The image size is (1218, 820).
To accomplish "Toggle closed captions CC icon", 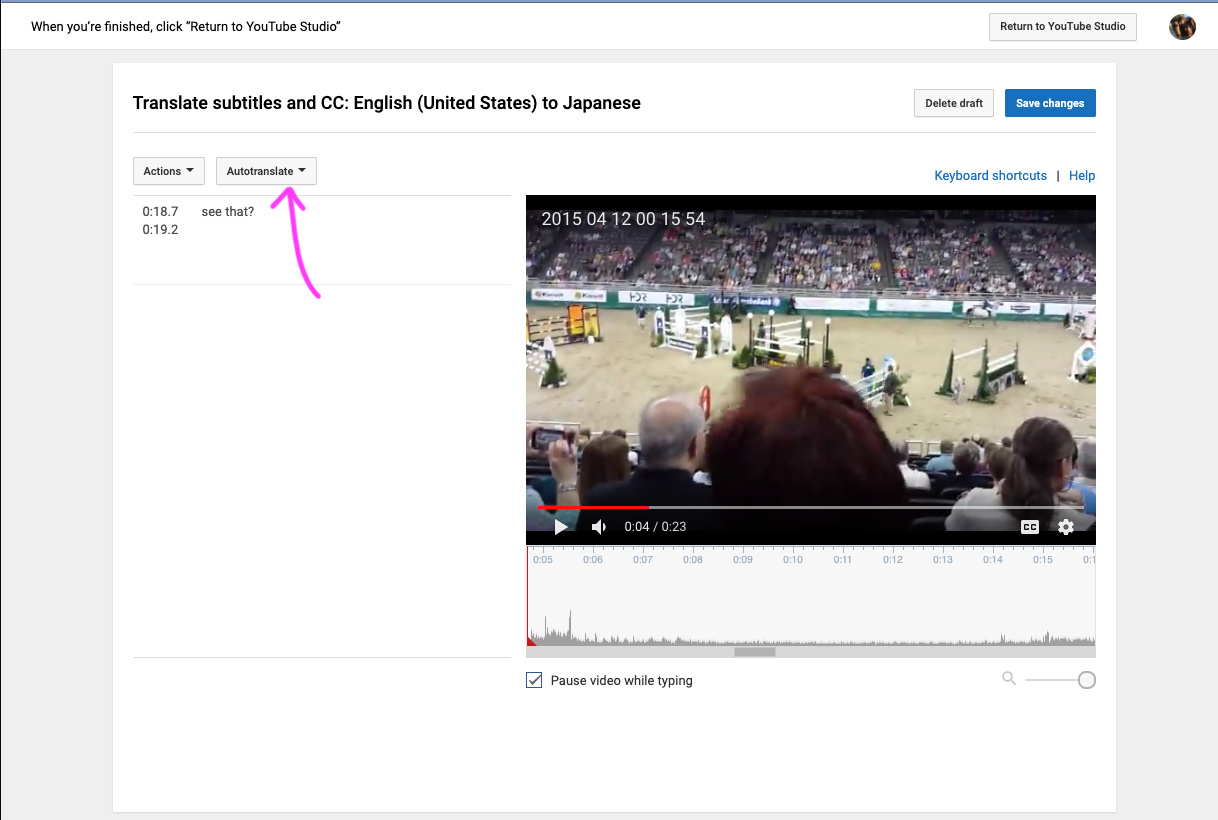I will coord(1029,527).
